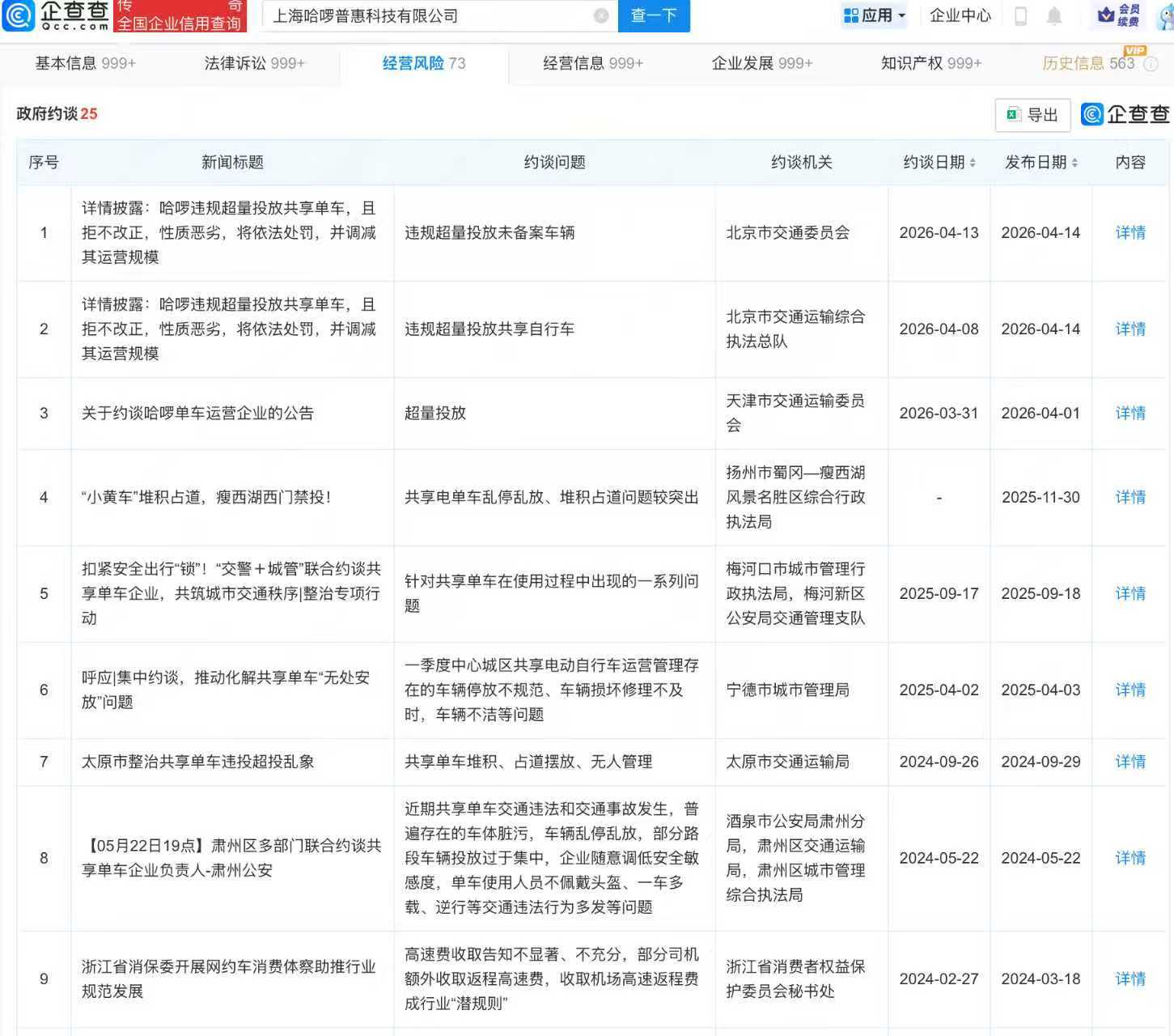The height and width of the screenshot is (1036, 1174).
Task: Click the 约谈问题 column header
Action: (554, 163)
